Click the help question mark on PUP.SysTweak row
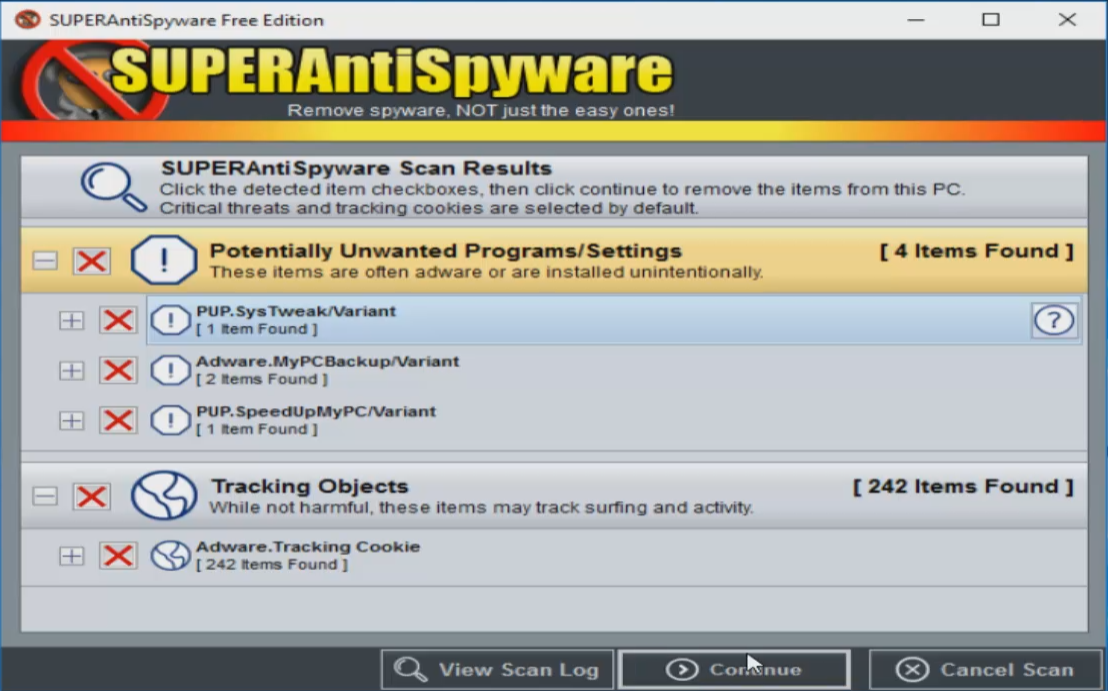The height and width of the screenshot is (691, 1108). click(x=1054, y=320)
